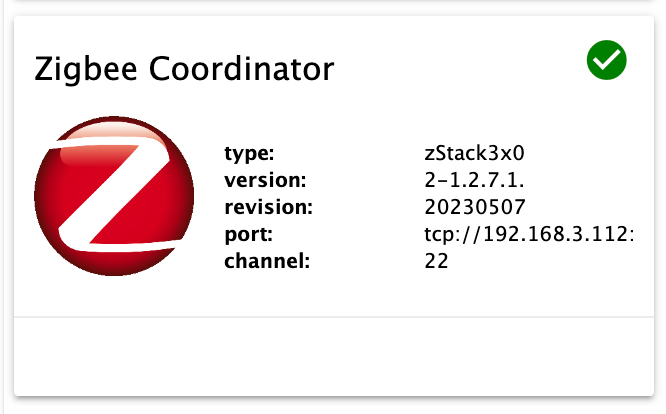This screenshot has width=666, height=414.
Task: Click the gray strip above the coordinator card
Action: point(333,8)
